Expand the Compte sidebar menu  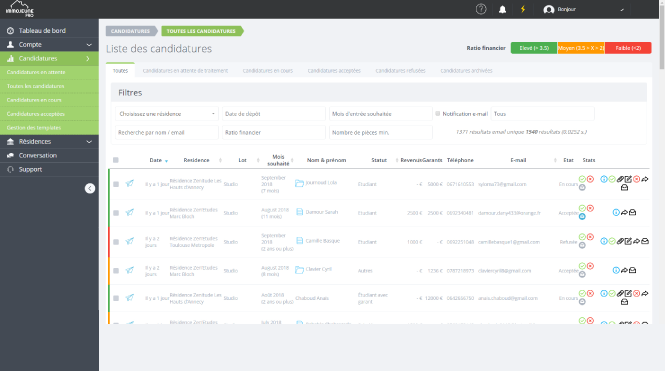(x=49, y=45)
